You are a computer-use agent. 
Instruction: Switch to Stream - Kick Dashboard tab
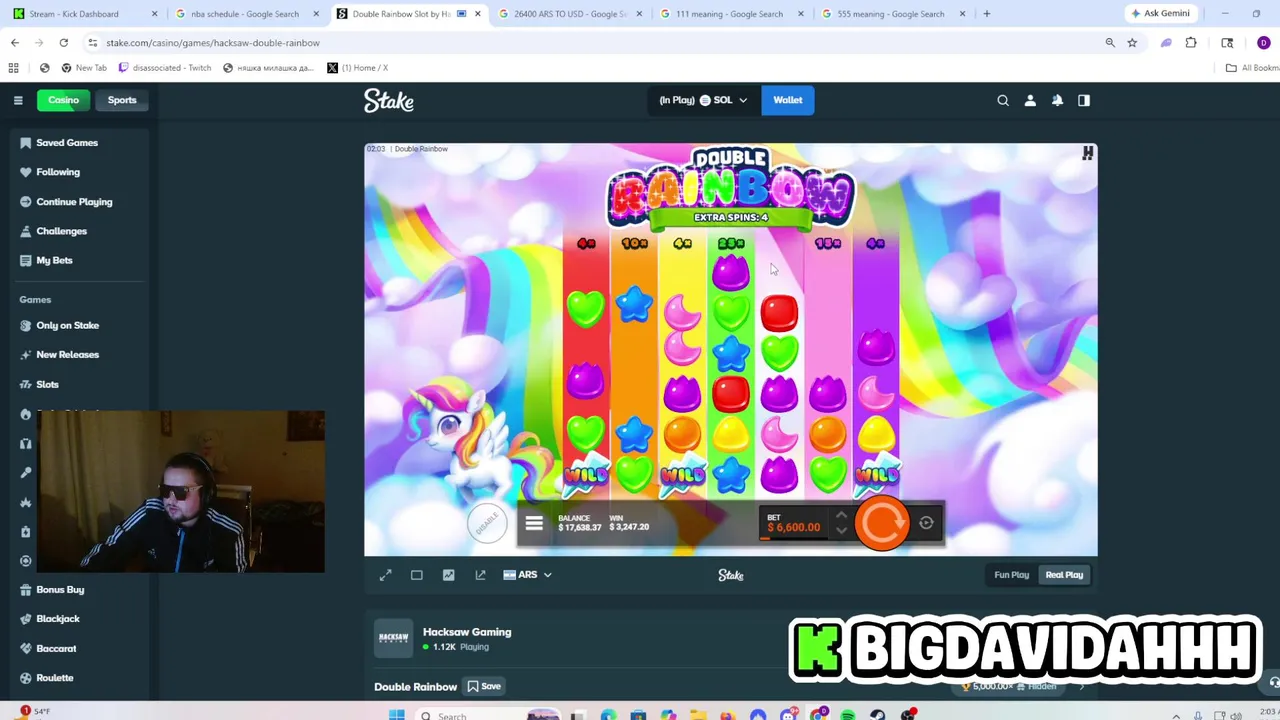(85, 14)
